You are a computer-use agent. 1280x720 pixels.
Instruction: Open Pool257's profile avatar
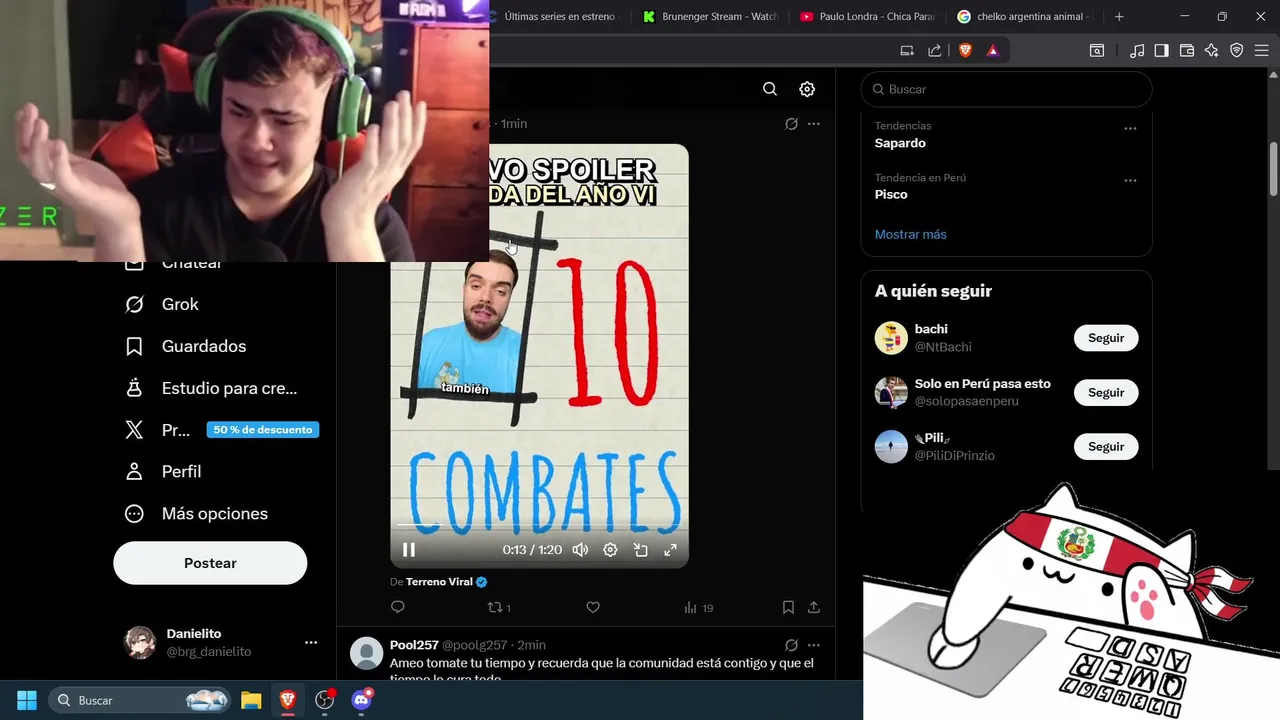coord(367,653)
